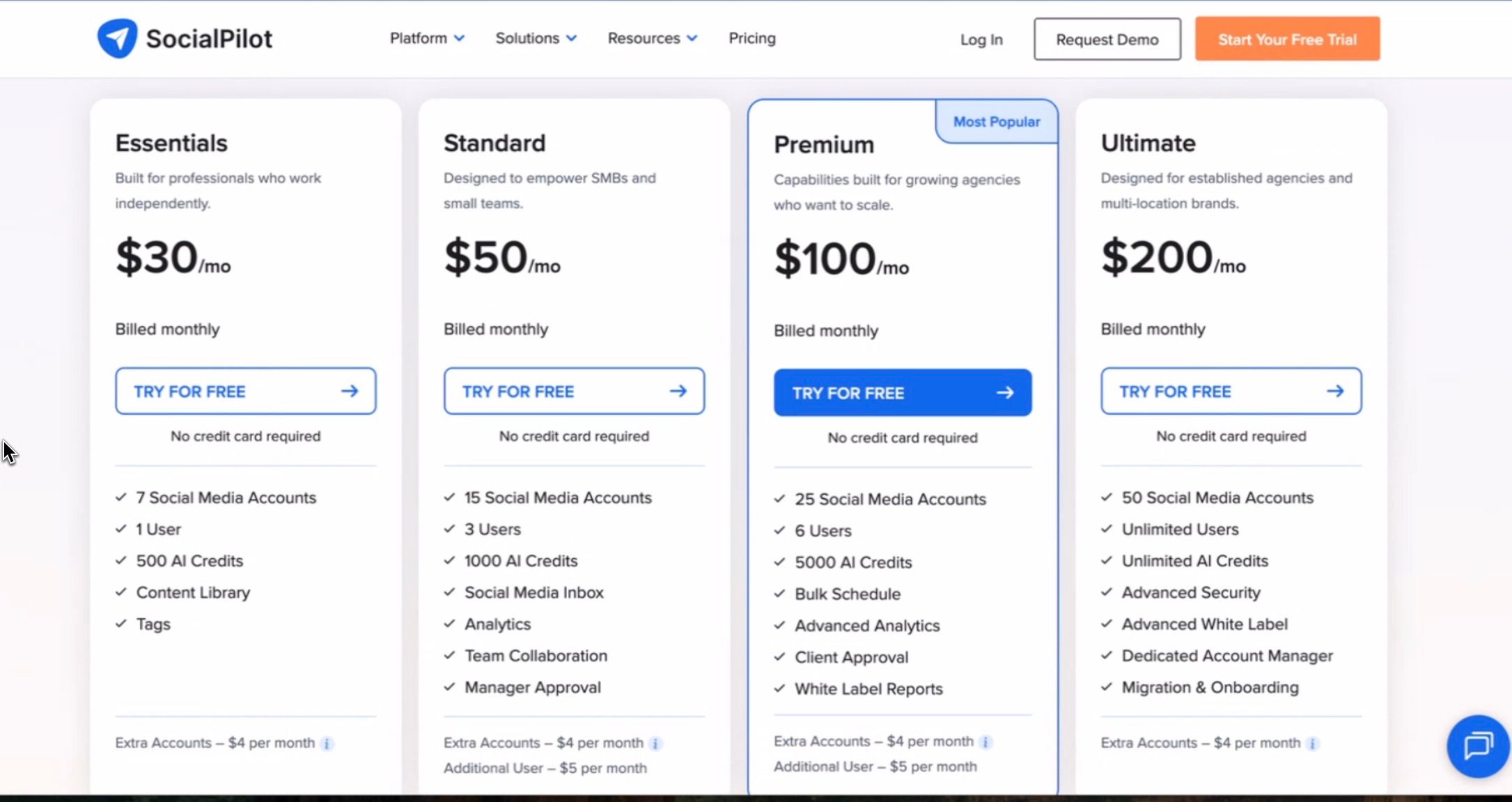This screenshot has height=802, width=1512.
Task: Click the arrow icon on Ultimate's Try for Free
Action: tap(1337, 391)
